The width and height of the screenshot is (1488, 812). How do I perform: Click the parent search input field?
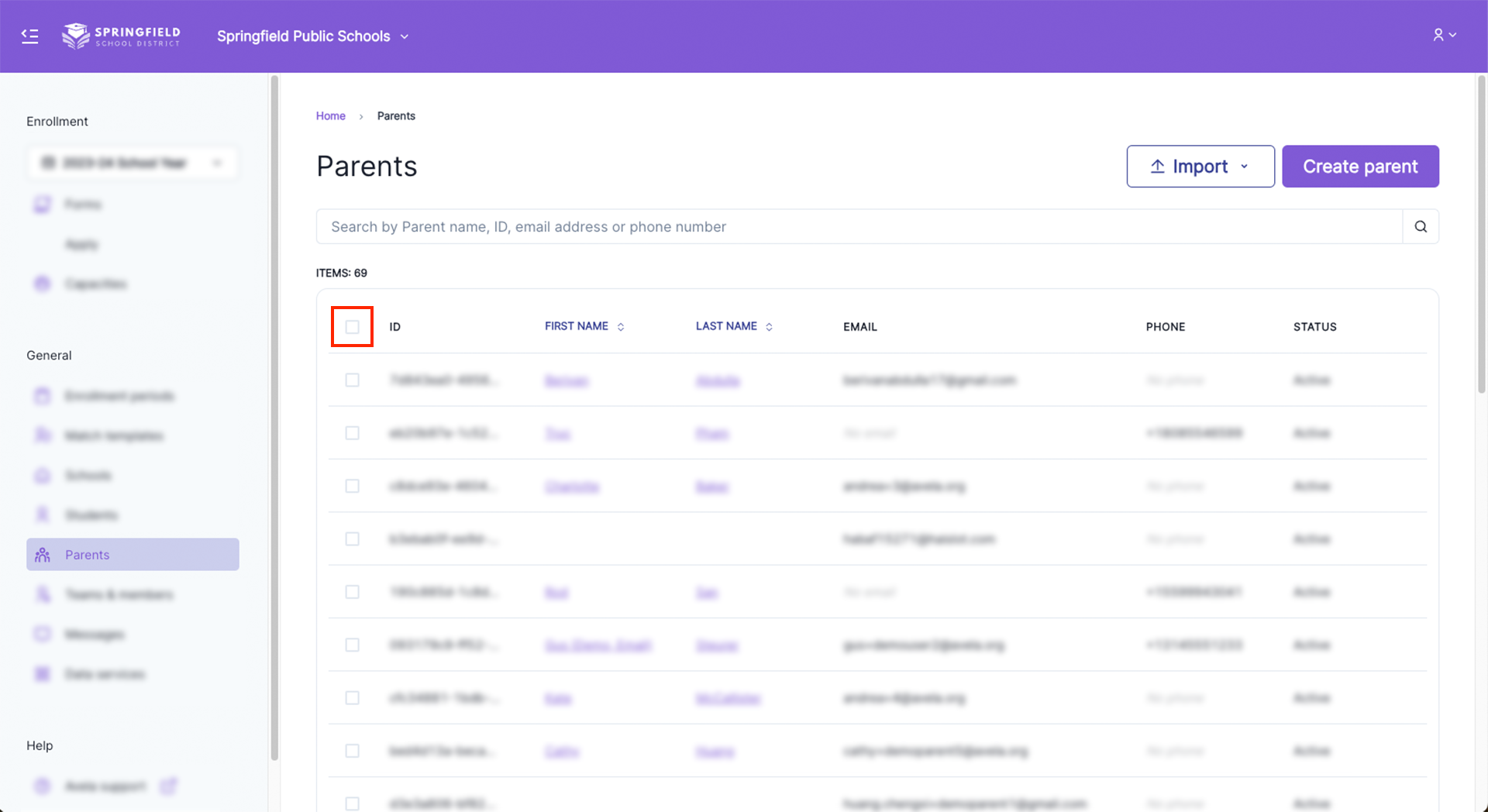(x=859, y=227)
